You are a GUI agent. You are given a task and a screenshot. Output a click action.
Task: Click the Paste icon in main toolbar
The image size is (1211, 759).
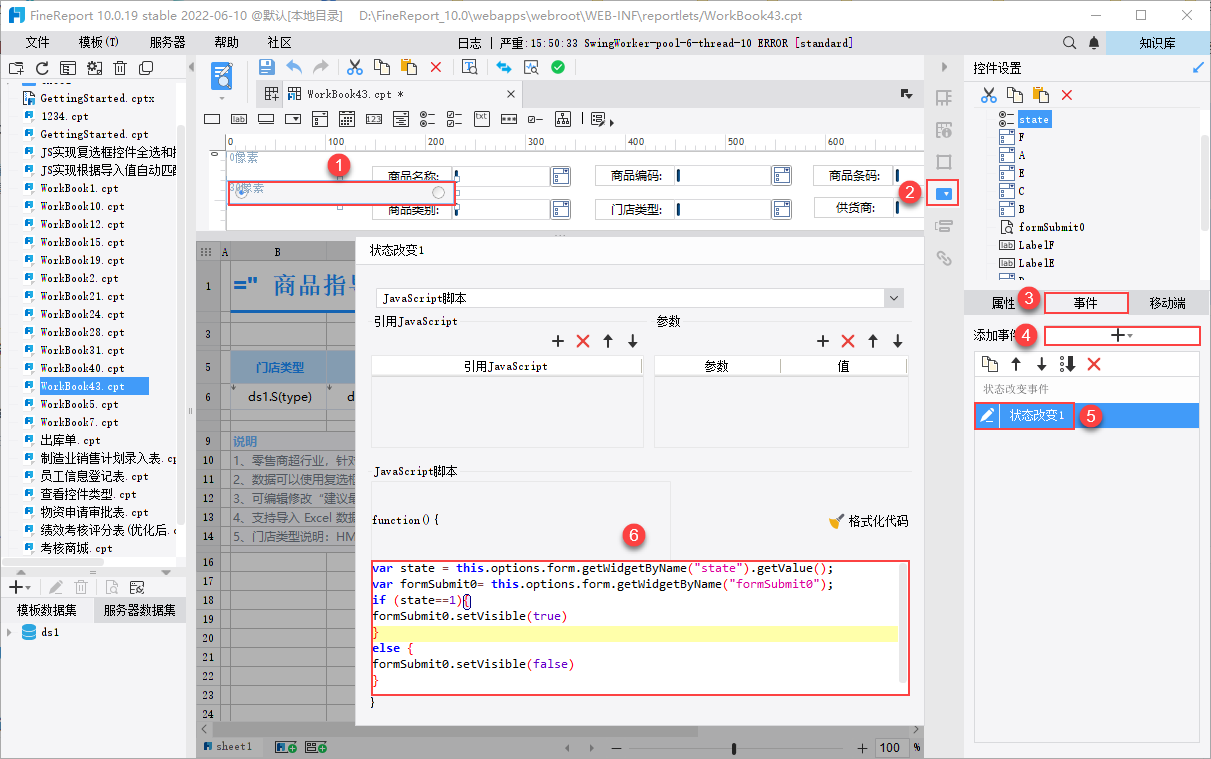point(408,67)
